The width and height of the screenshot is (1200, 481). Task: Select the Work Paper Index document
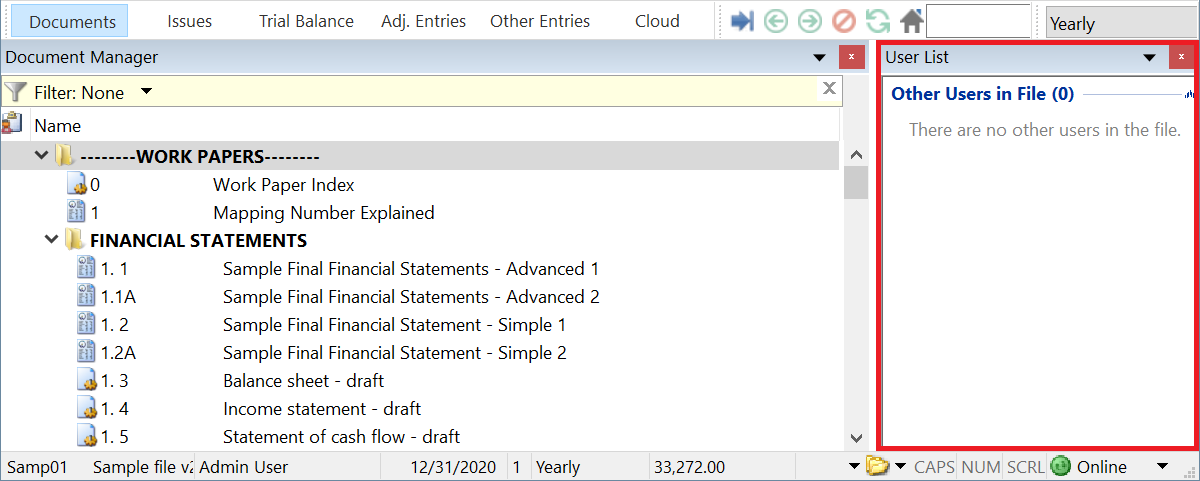(283, 185)
